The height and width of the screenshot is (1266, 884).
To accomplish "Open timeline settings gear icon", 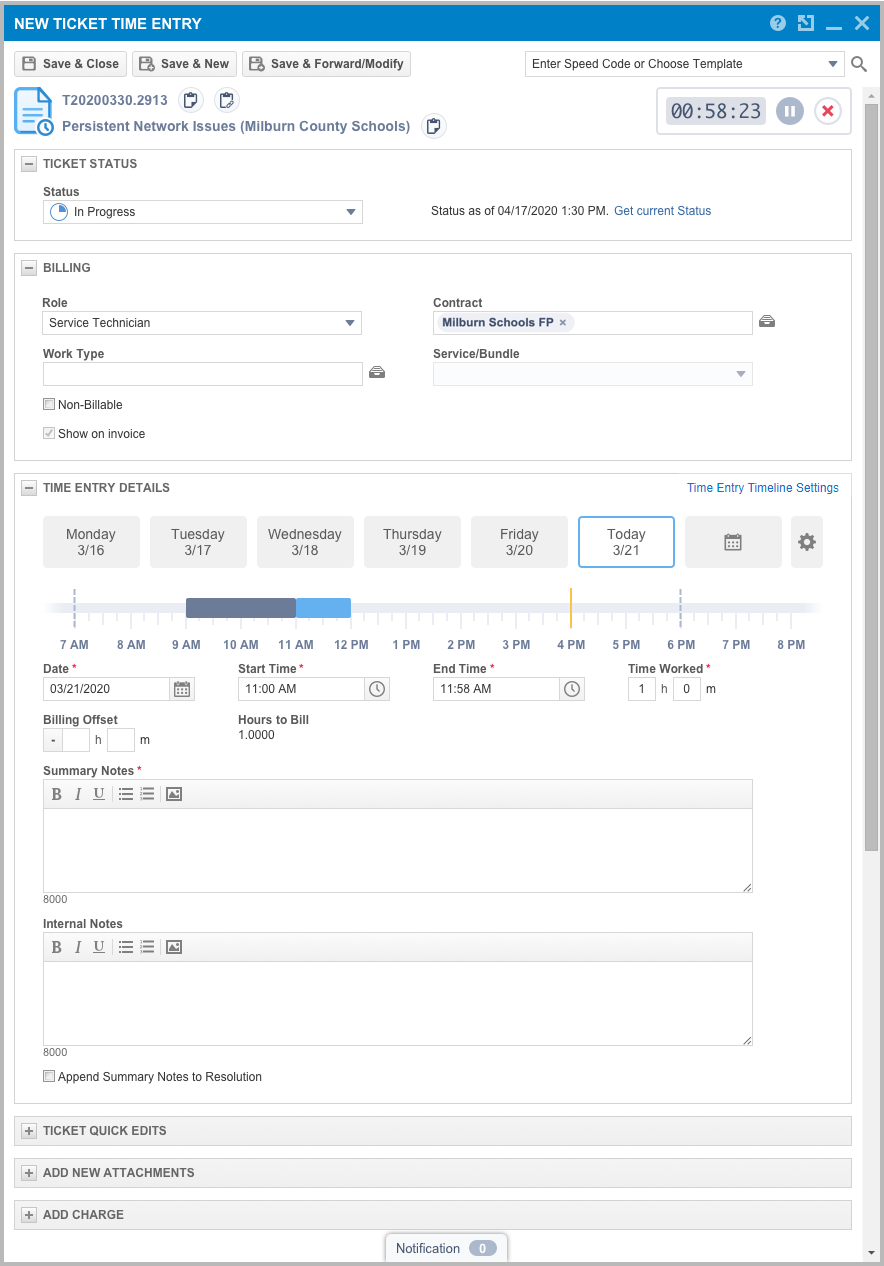I will 807,542.
